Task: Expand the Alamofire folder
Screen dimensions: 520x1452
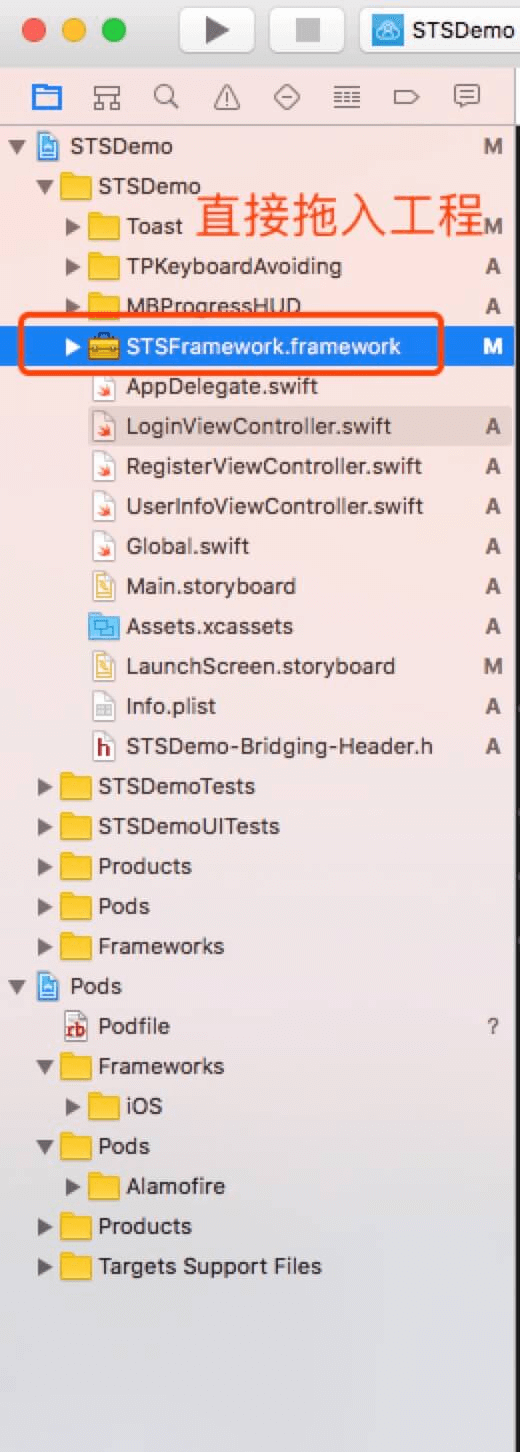Action: [x=72, y=1187]
